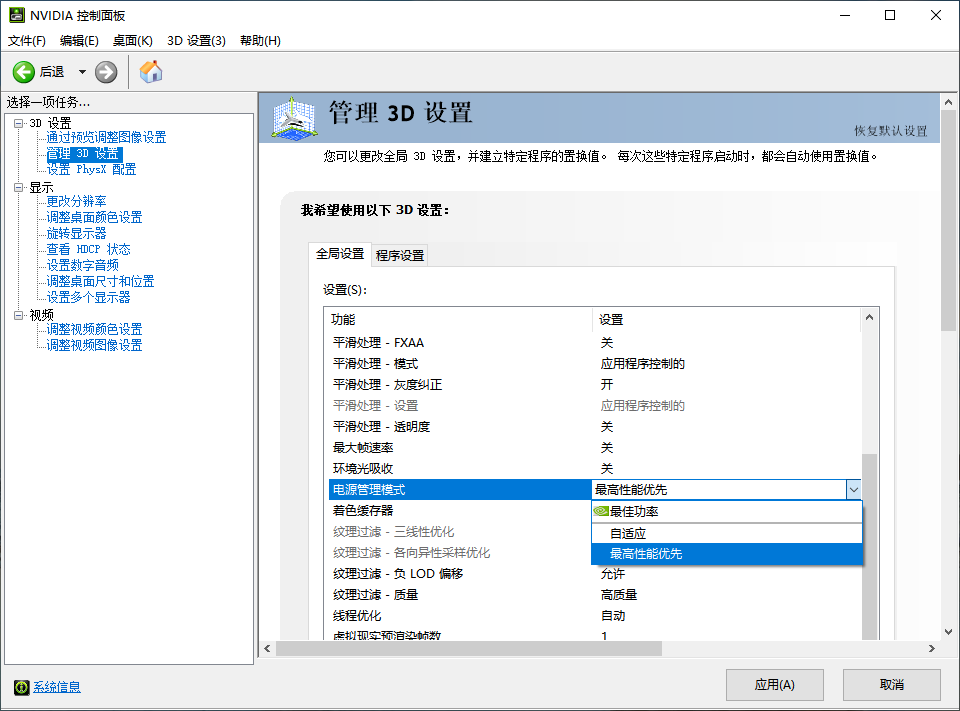Image resolution: width=960 pixels, height=711 pixels.
Task: Click the green Back navigation arrow
Action: (22, 72)
